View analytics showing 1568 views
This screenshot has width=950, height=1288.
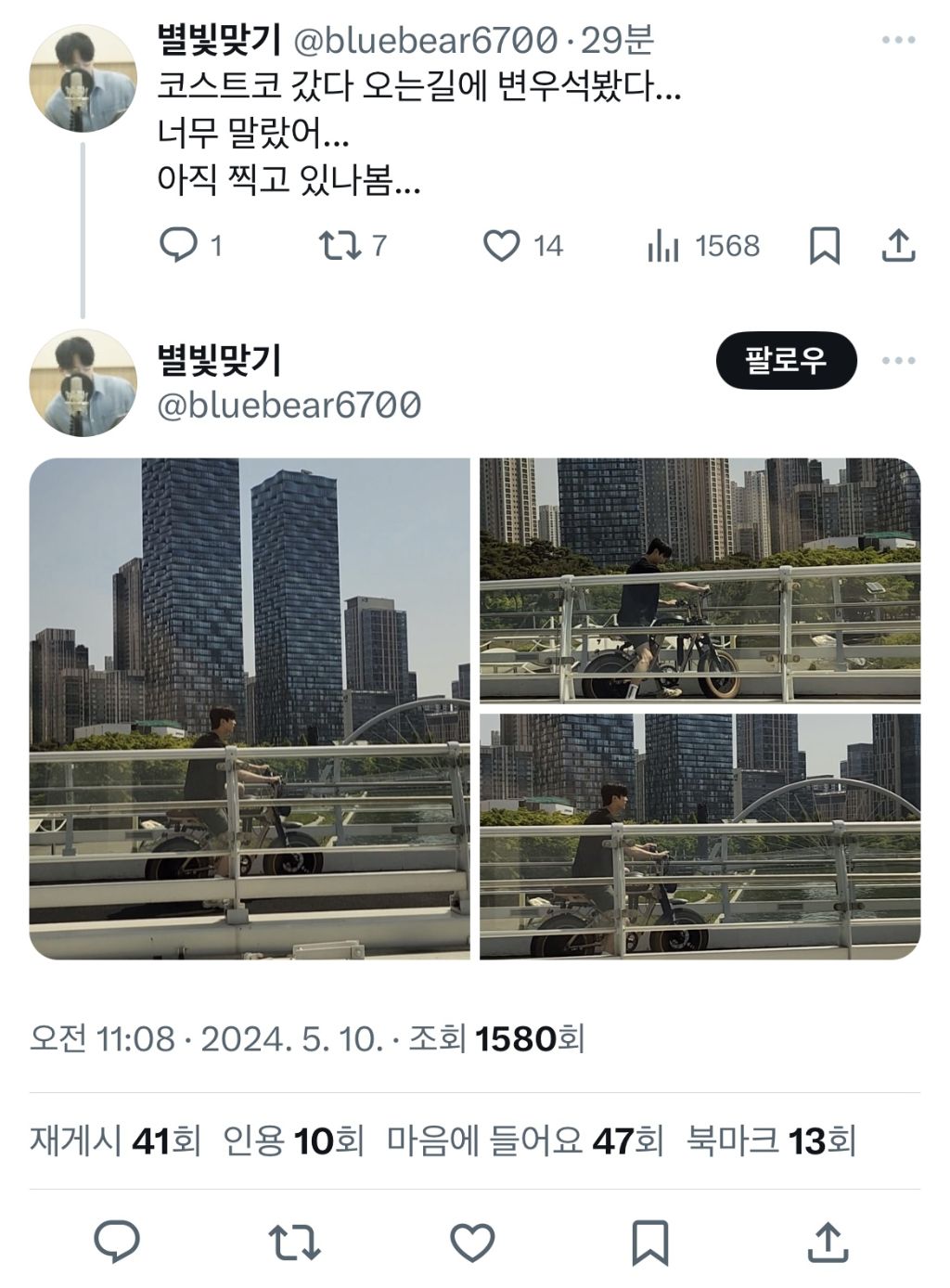click(x=703, y=246)
